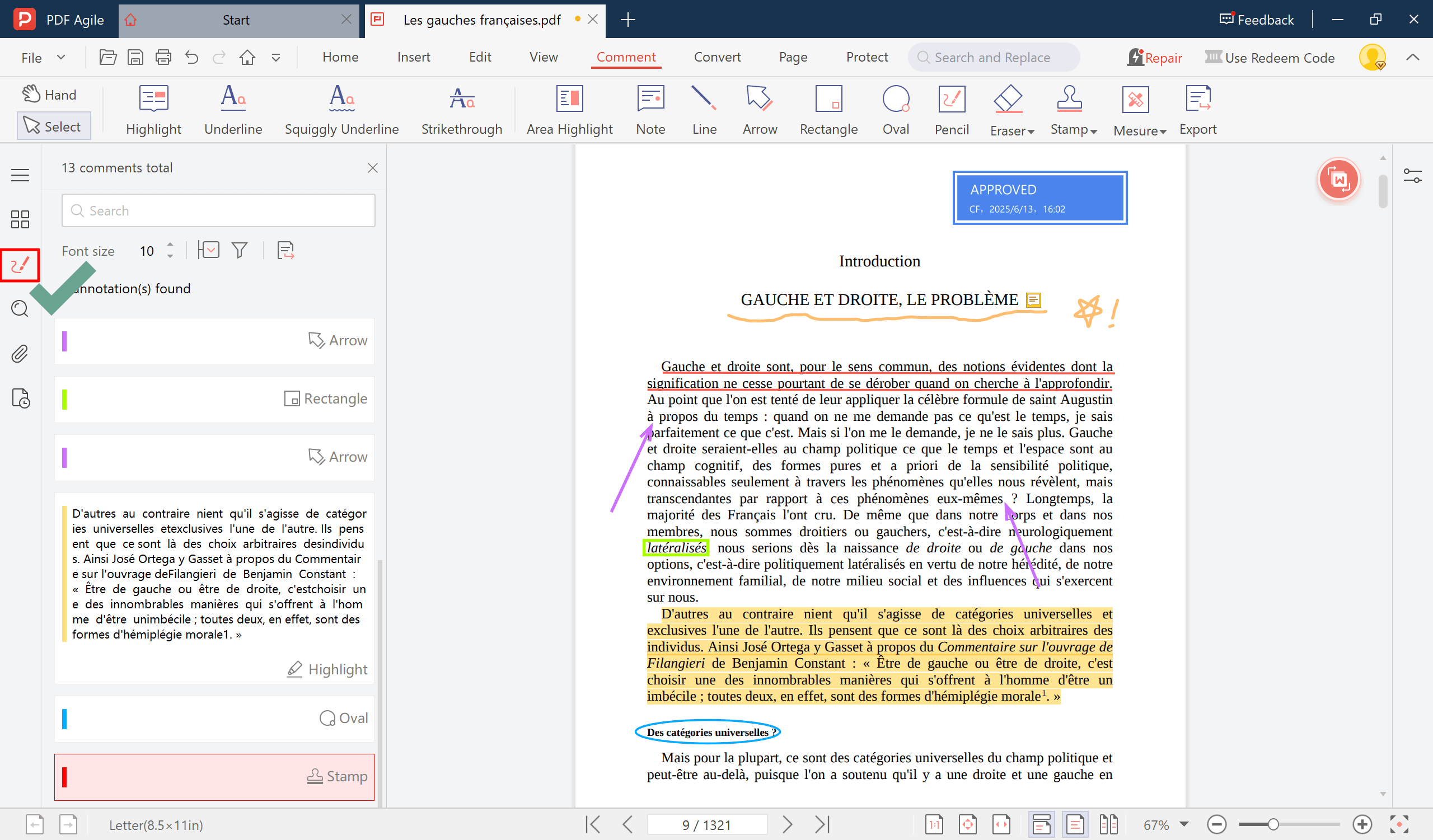
Task: Click the zoom slider handle
Action: (x=1273, y=824)
